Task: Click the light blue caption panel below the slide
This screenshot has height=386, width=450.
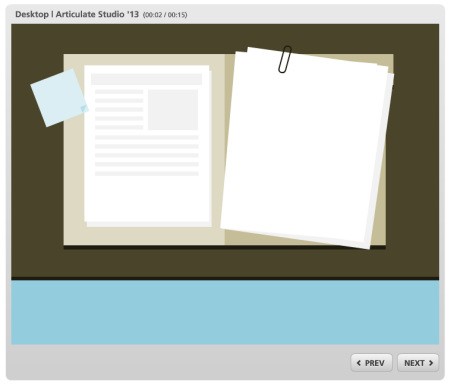Action: [x=225, y=312]
